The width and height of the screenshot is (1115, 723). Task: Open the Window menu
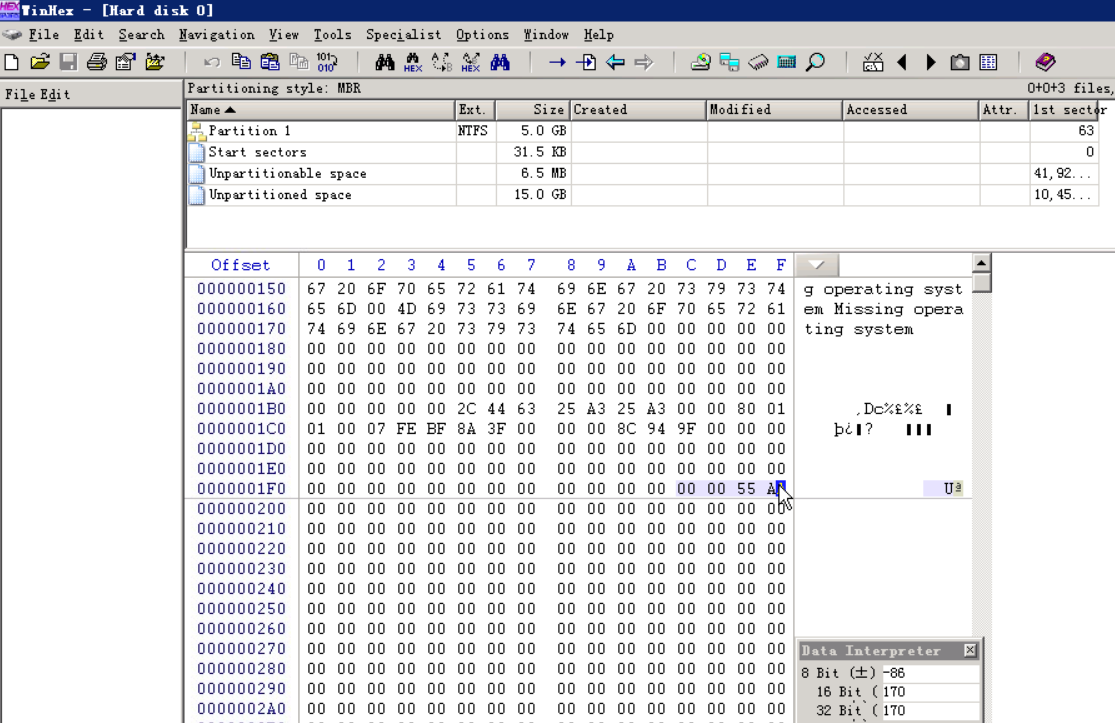[x=546, y=35]
